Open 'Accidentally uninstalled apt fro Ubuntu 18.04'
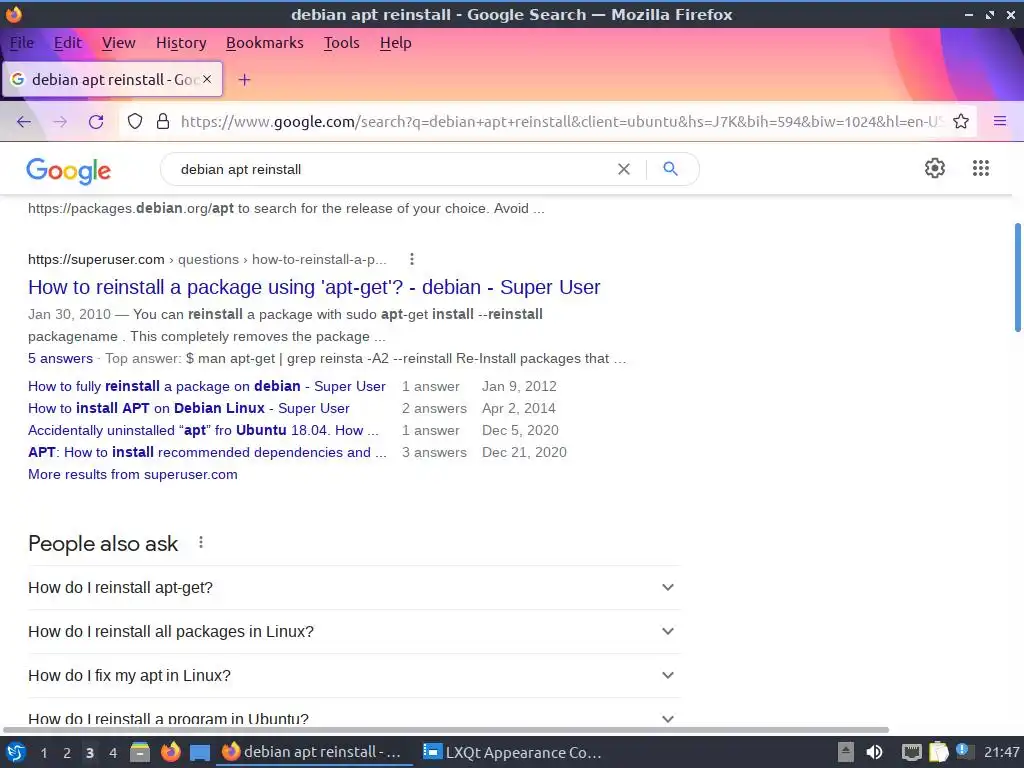The height and width of the screenshot is (768, 1024). [203, 430]
